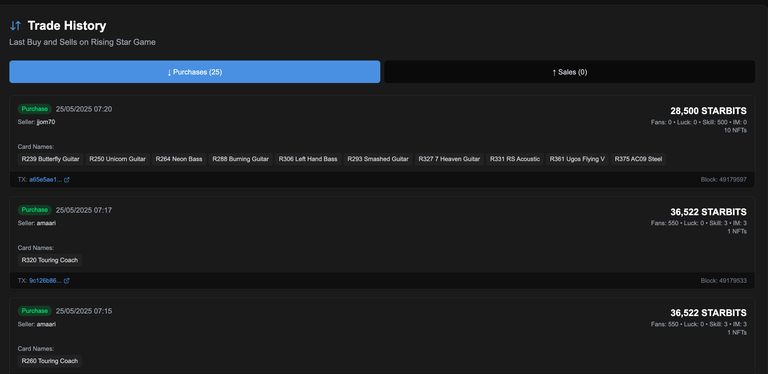Select the R375 AC09 Steel card chip
768x374 pixels.
click(x=639, y=159)
